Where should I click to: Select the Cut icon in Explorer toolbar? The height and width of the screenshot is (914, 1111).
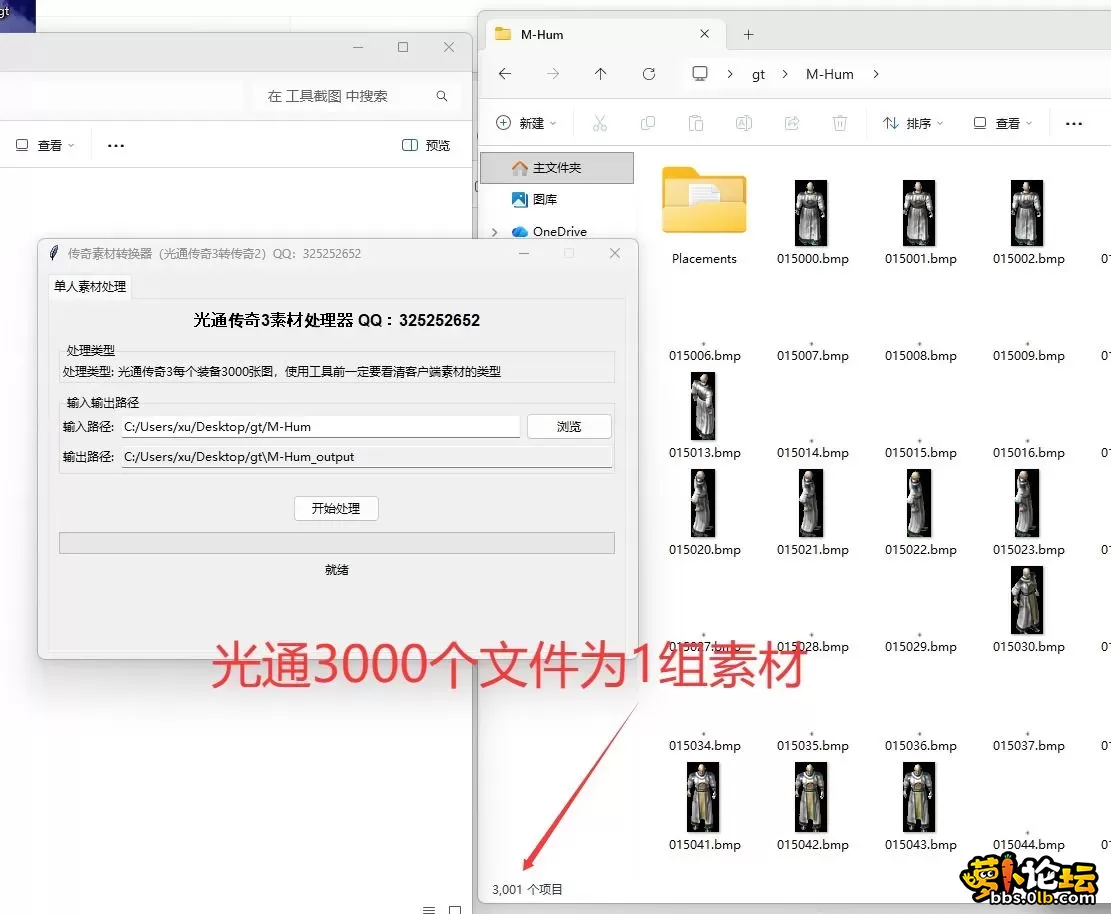[x=600, y=122]
